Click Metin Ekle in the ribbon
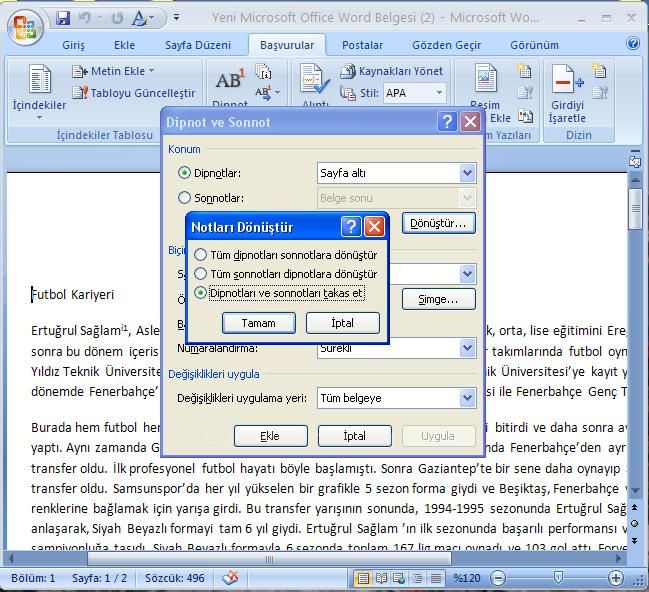649x592 pixels. pos(113,71)
